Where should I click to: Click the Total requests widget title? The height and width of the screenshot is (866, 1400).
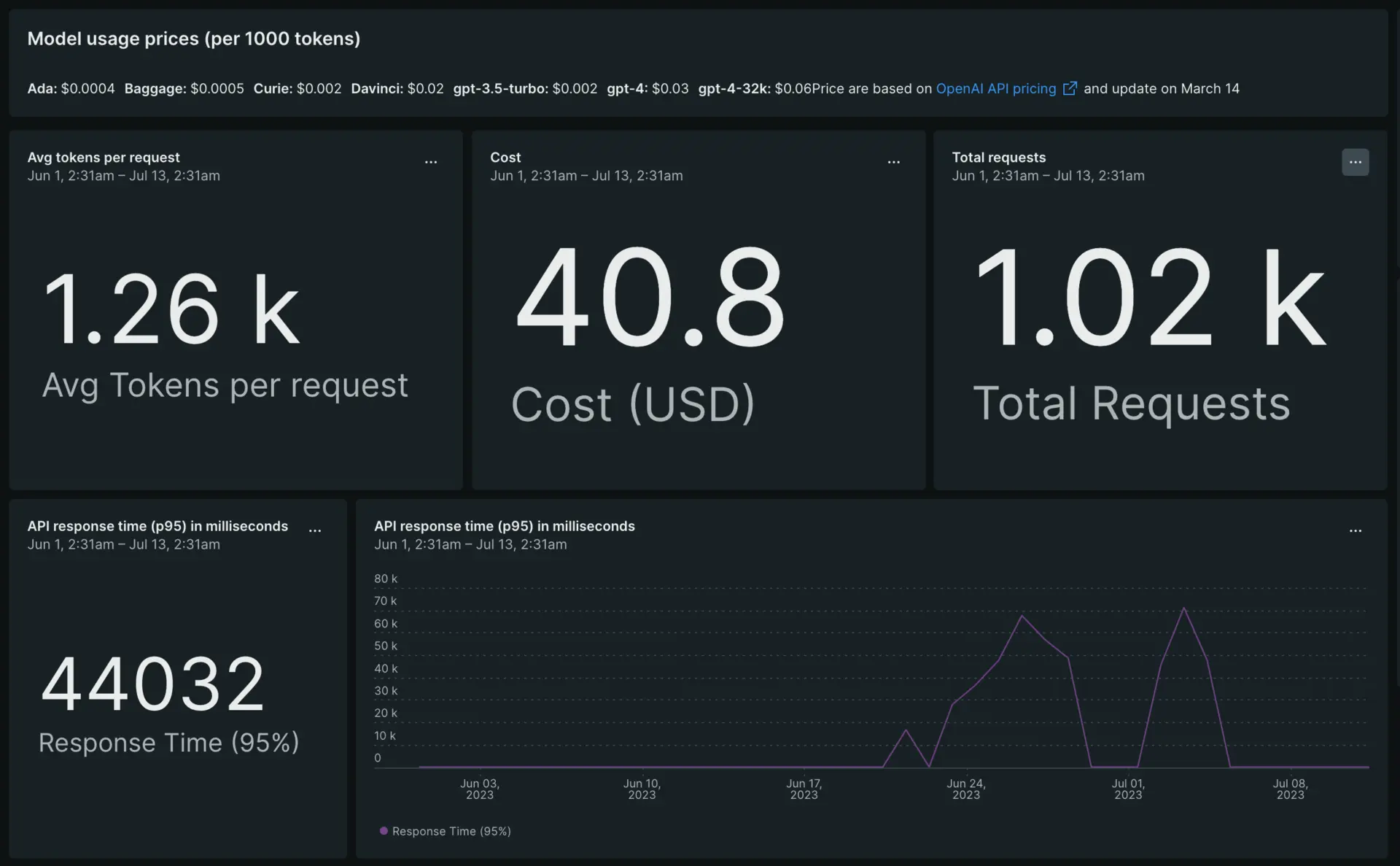998,157
